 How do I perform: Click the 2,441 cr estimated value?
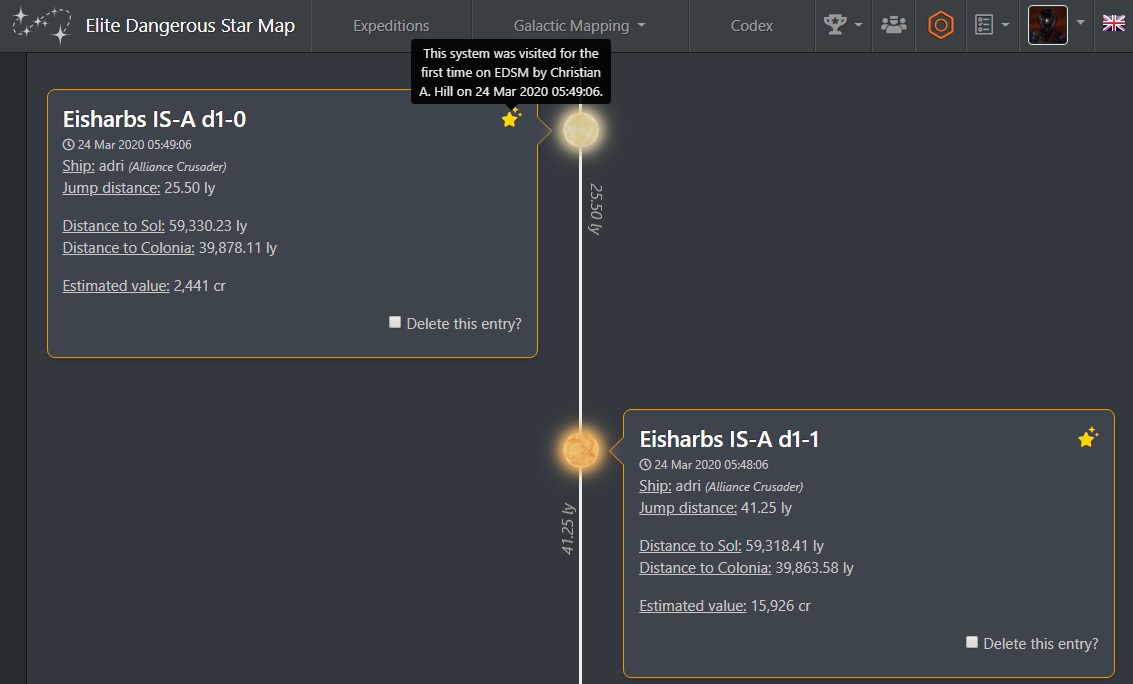199,286
